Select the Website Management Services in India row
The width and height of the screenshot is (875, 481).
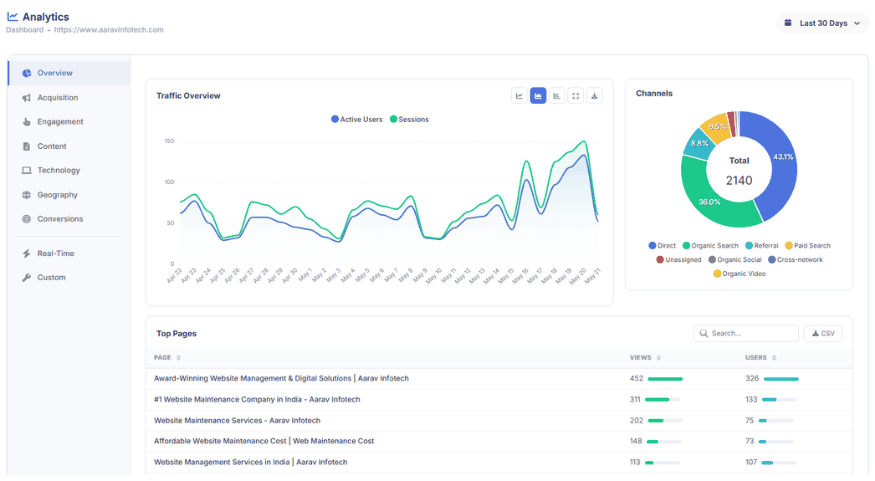499,463
